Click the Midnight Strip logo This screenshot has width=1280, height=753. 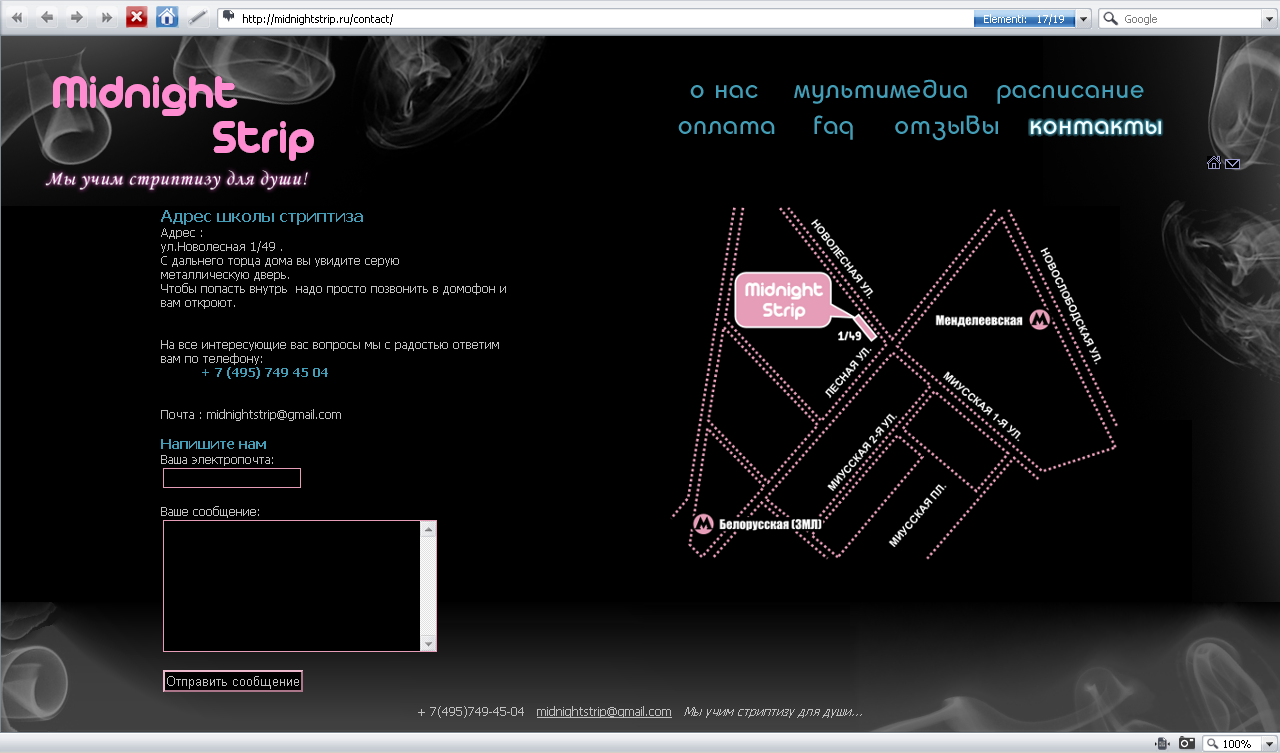183,116
